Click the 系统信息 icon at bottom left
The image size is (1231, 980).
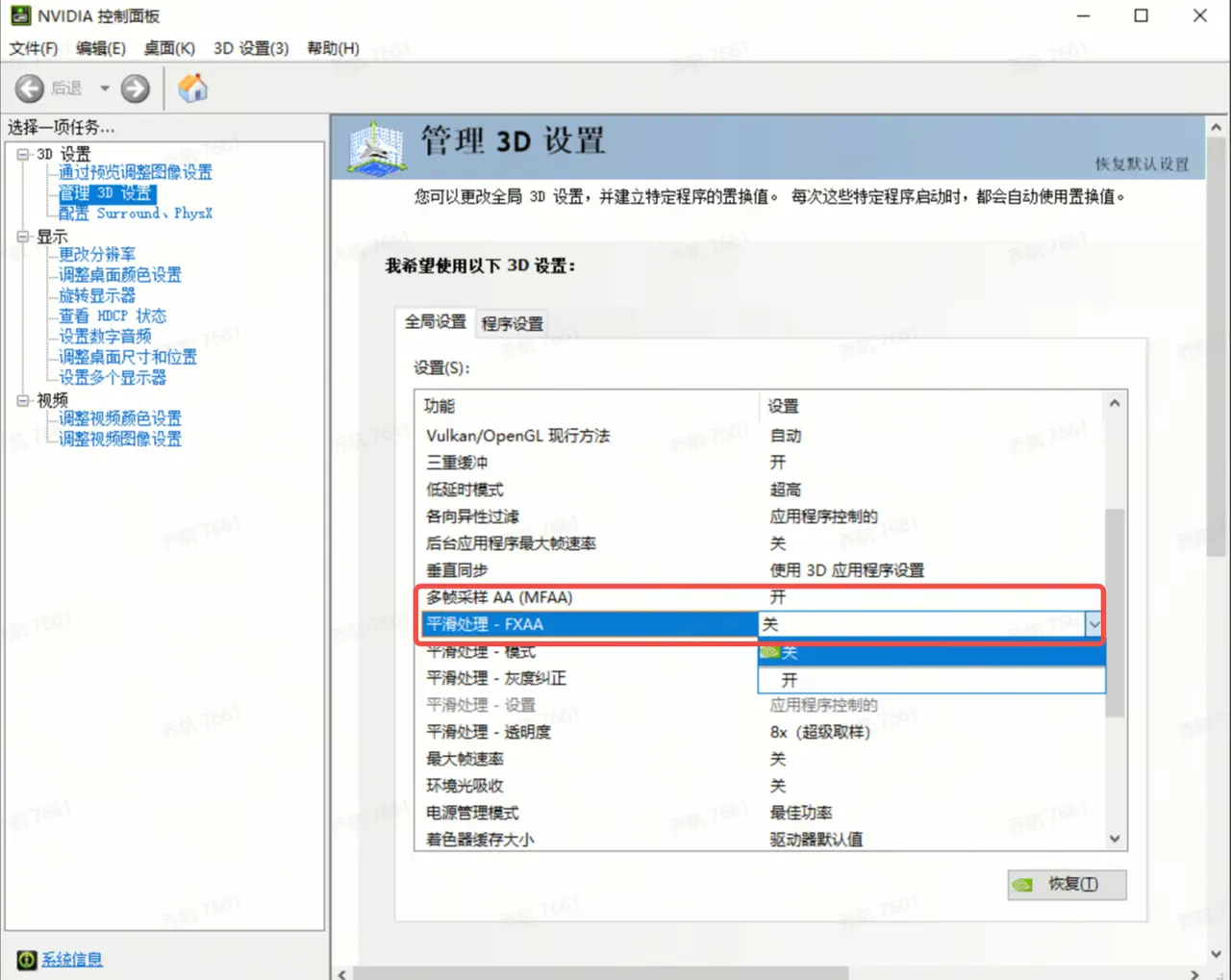pos(27,959)
